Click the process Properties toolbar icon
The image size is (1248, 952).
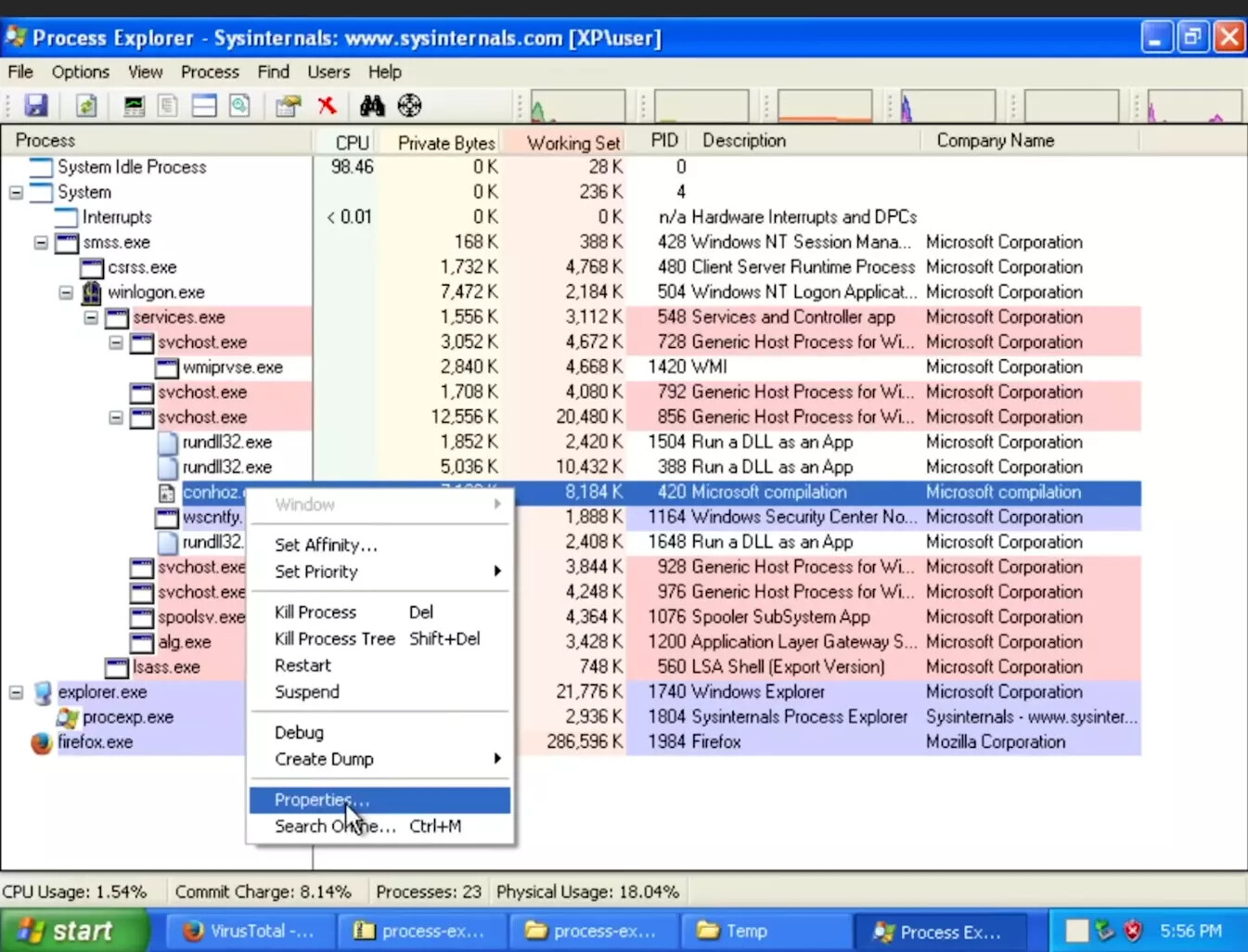289,106
